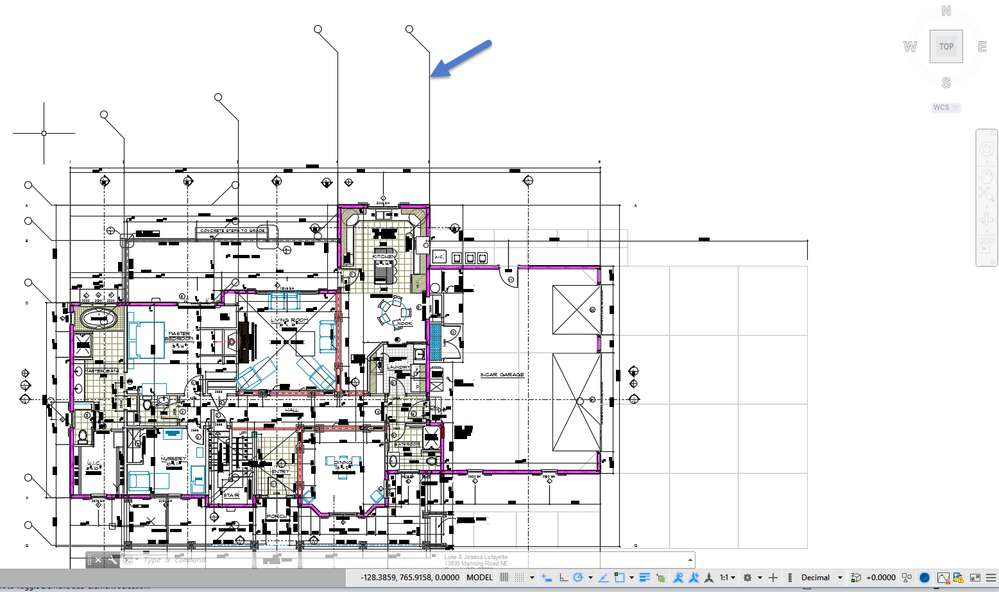Click the lock user interface icon

coord(958,577)
